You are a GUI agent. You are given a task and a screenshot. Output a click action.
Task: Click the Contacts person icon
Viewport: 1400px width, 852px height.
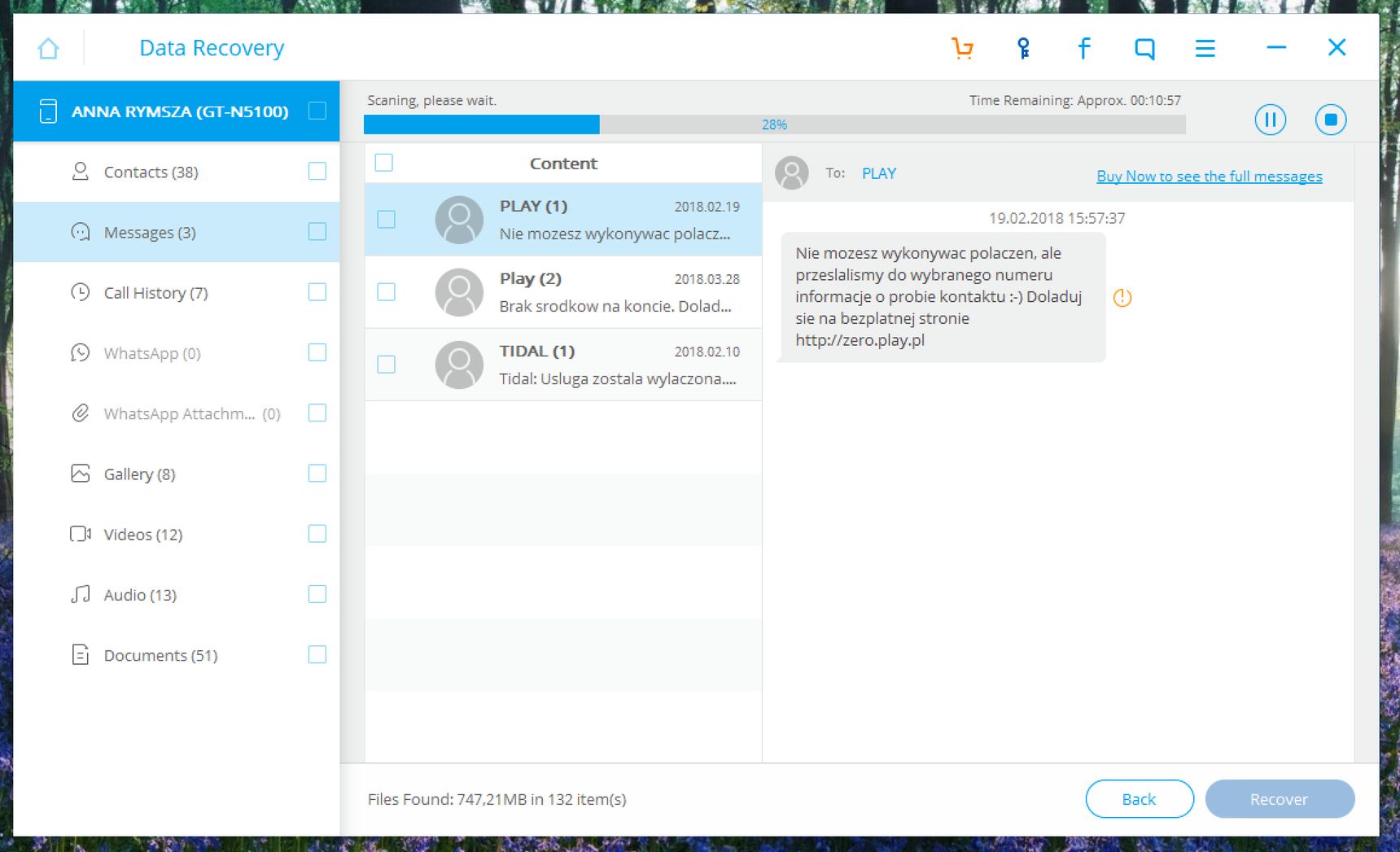tap(80, 172)
